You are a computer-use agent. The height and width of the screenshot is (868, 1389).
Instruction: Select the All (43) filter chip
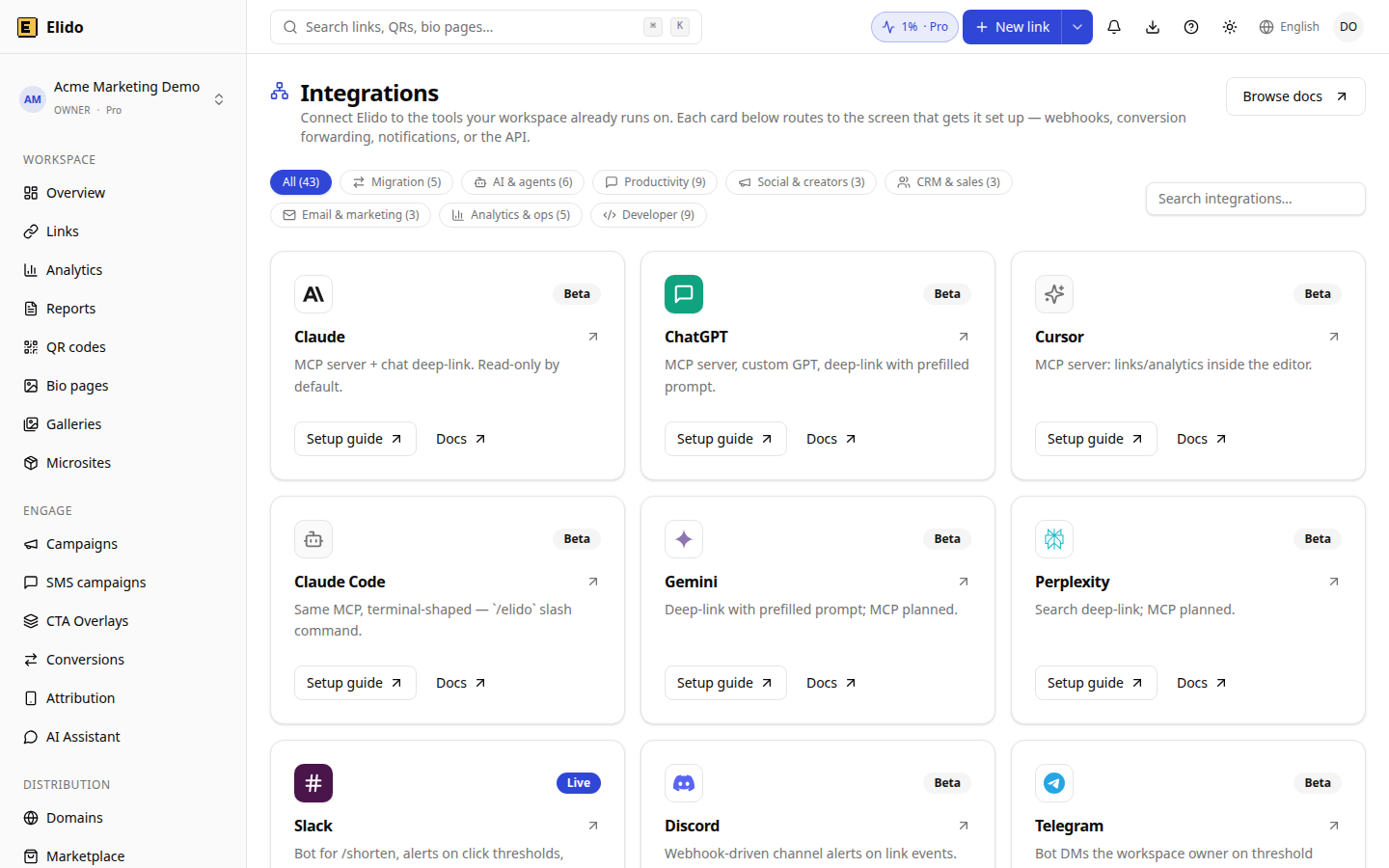click(301, 182)
